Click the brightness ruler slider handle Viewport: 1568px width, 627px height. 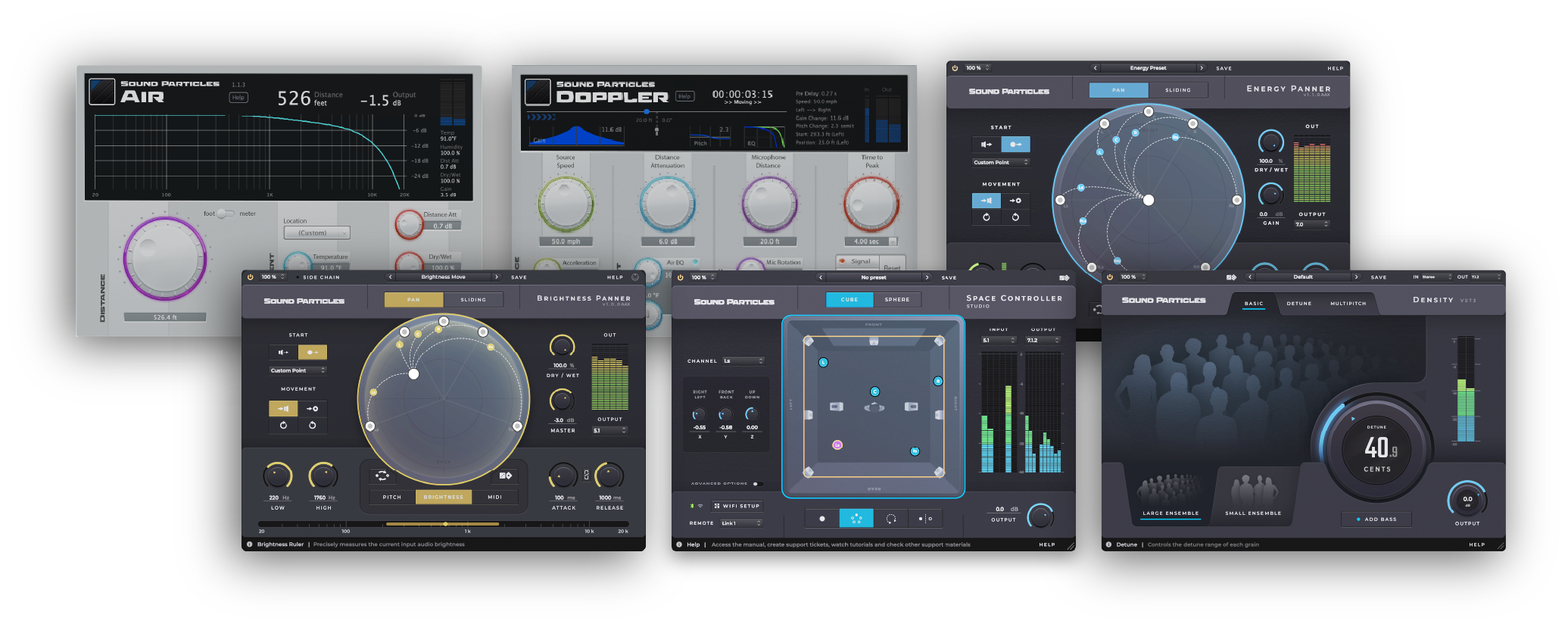(x=445, y=524)
